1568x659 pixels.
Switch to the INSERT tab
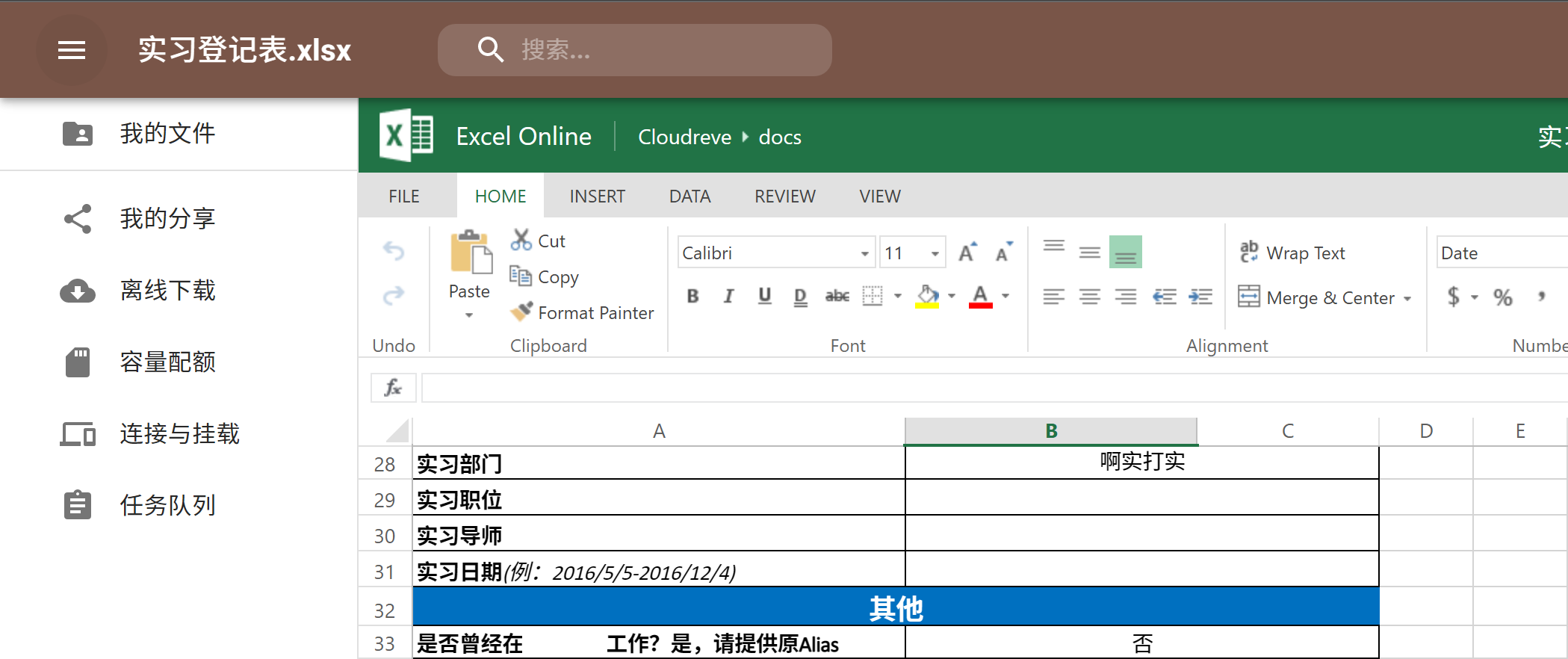[597, 196]
